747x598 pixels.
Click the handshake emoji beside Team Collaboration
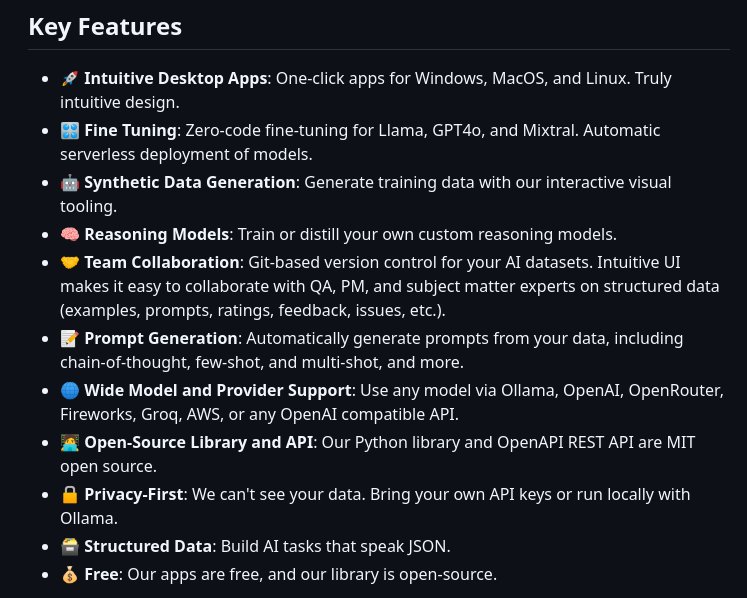70,263
